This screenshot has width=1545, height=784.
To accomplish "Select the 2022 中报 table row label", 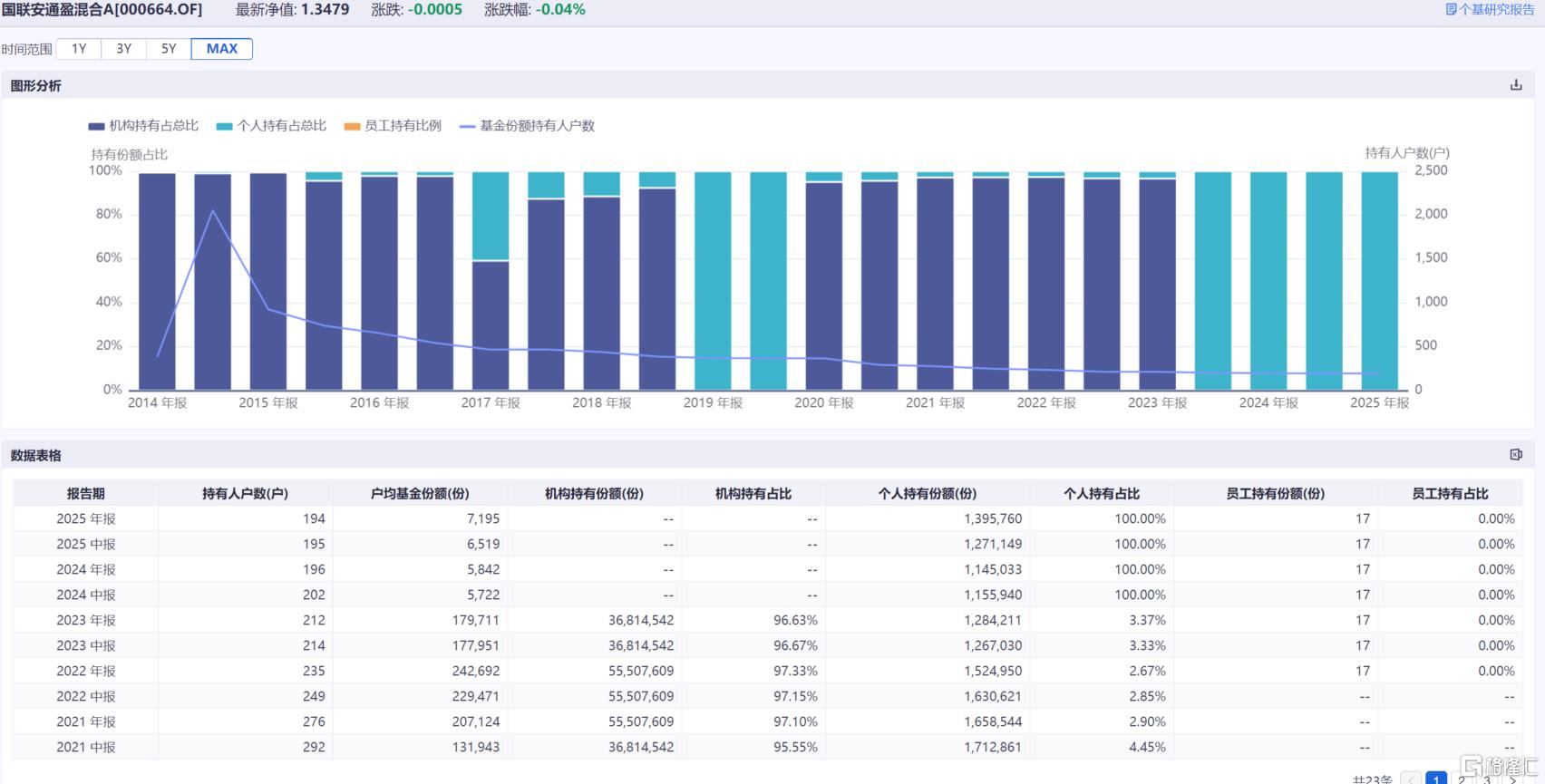I will tap(86, 696).
